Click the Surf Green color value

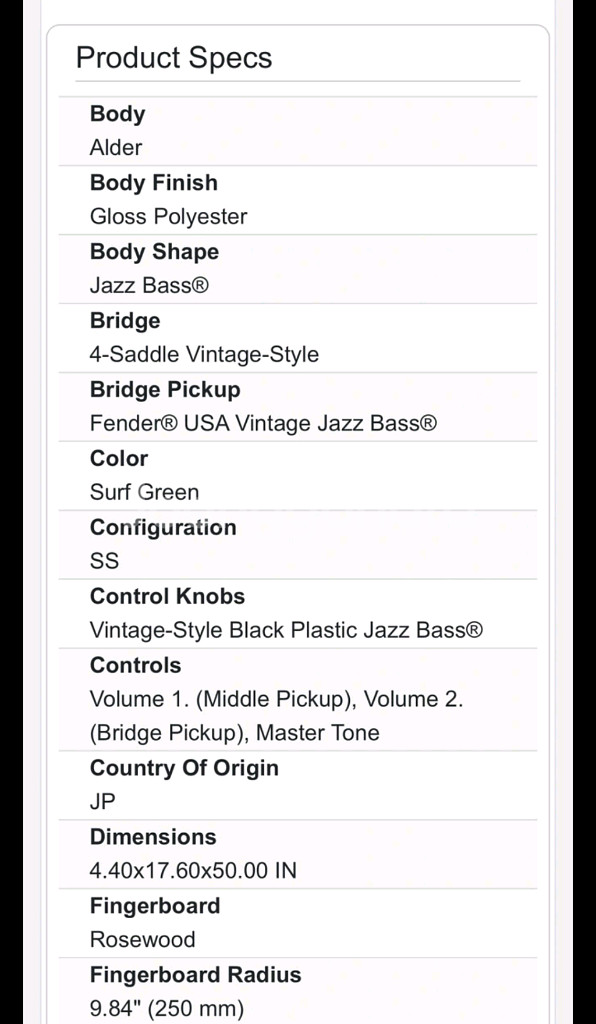(144, 492)
